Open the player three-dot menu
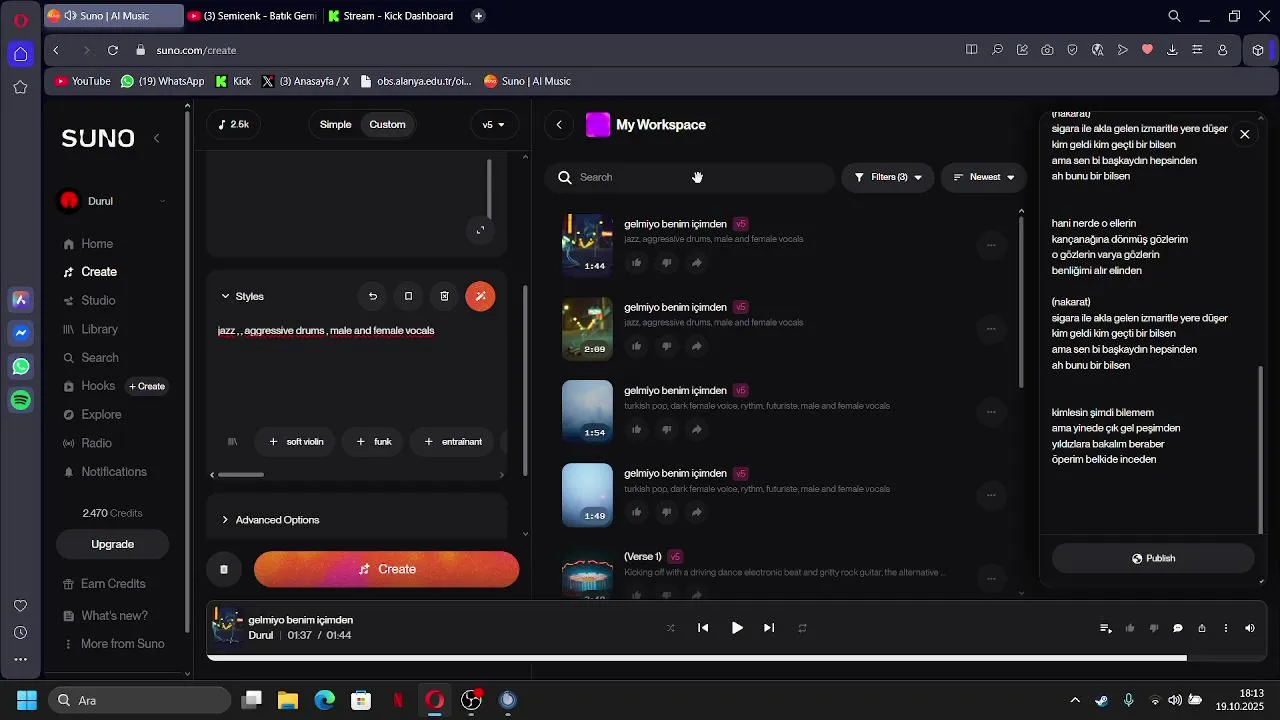This screenshot has height=720, width=1280. [x=1226, y=628]
